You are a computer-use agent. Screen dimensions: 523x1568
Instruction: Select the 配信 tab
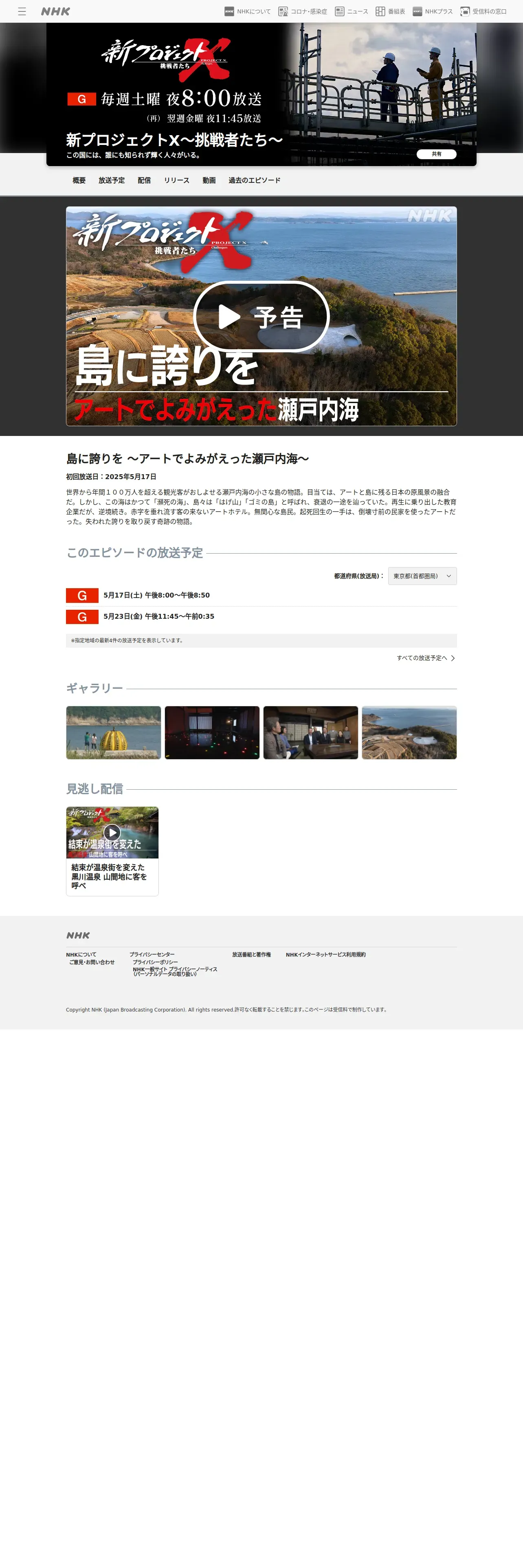coord(144,180)
